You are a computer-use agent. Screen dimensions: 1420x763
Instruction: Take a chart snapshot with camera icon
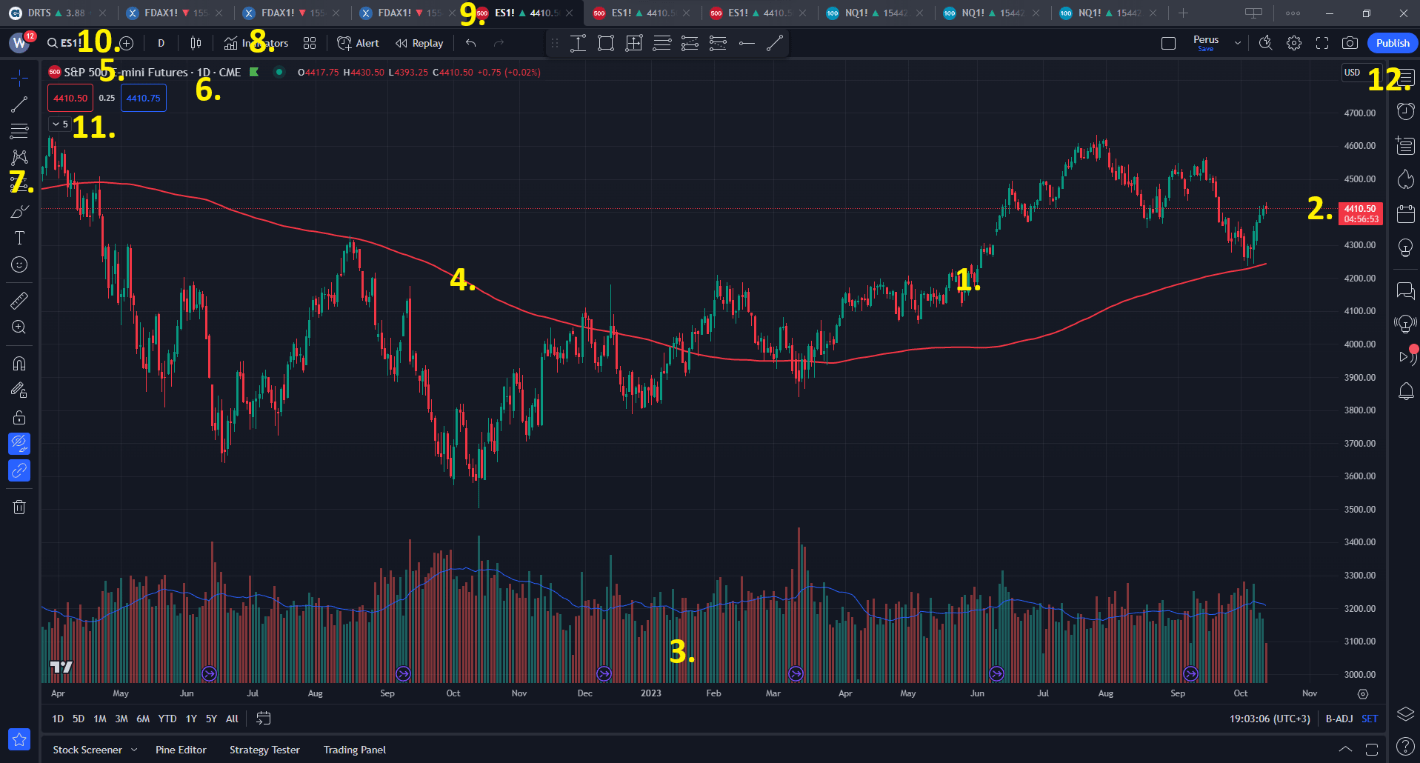coord(1350,43)
